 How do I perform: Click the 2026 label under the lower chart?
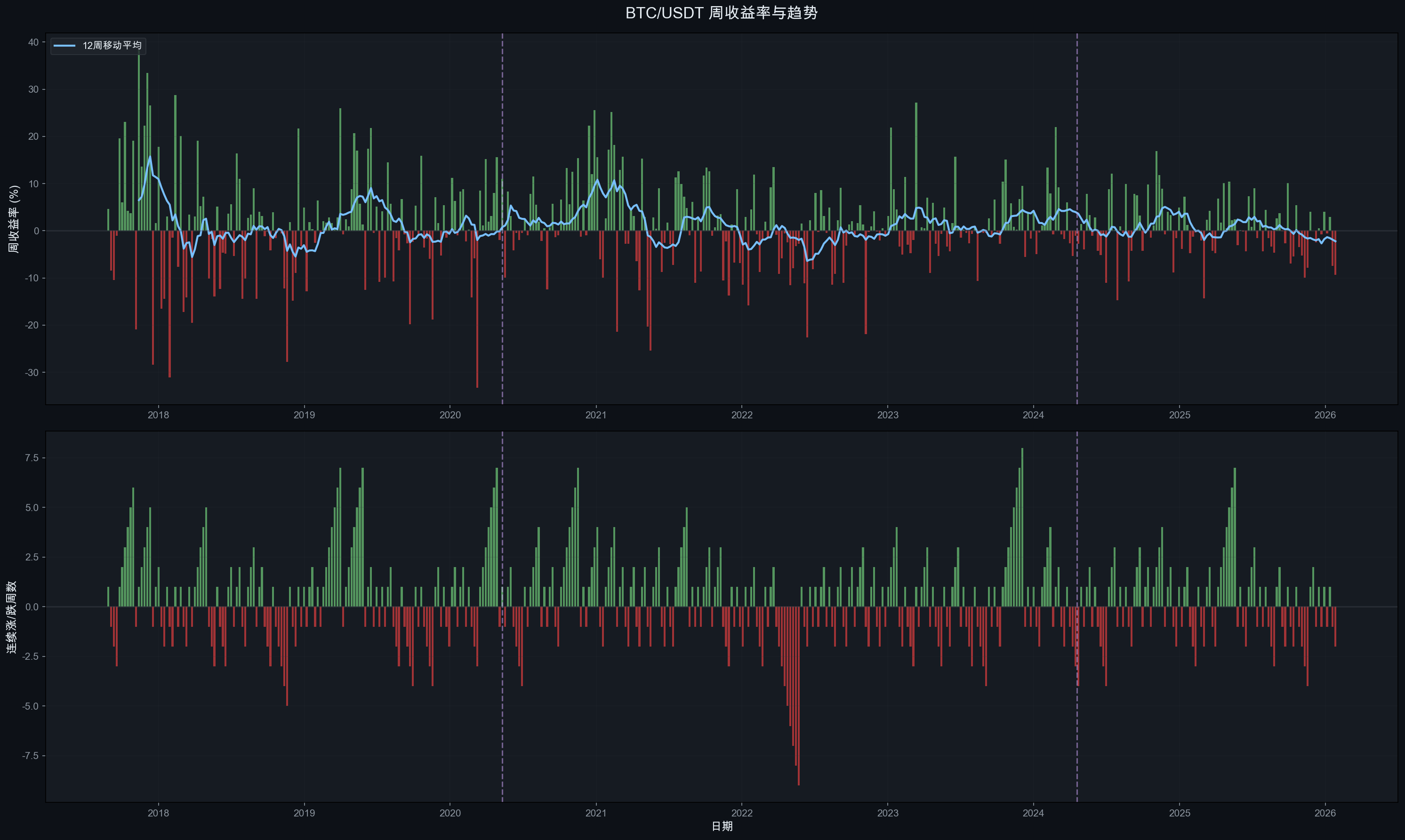tap(1325, 813)
